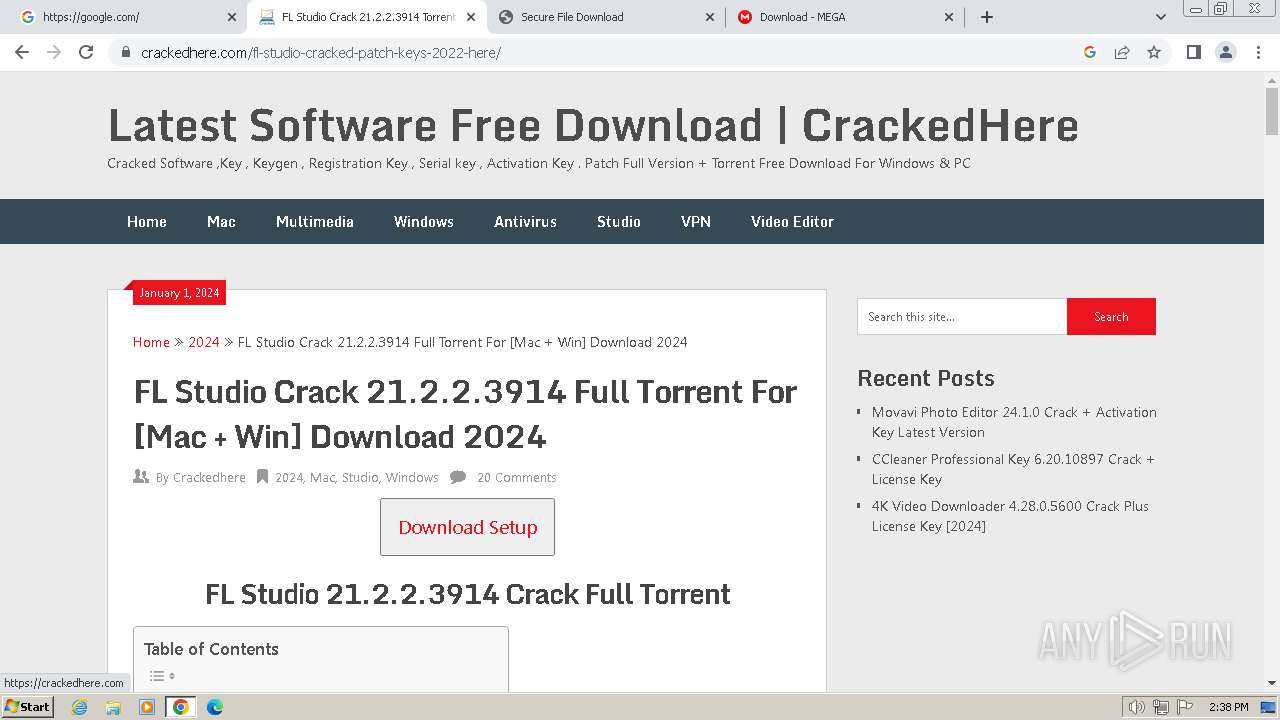
Task: Click the 2024 breadcrumb link
Action: coord(204,342)
